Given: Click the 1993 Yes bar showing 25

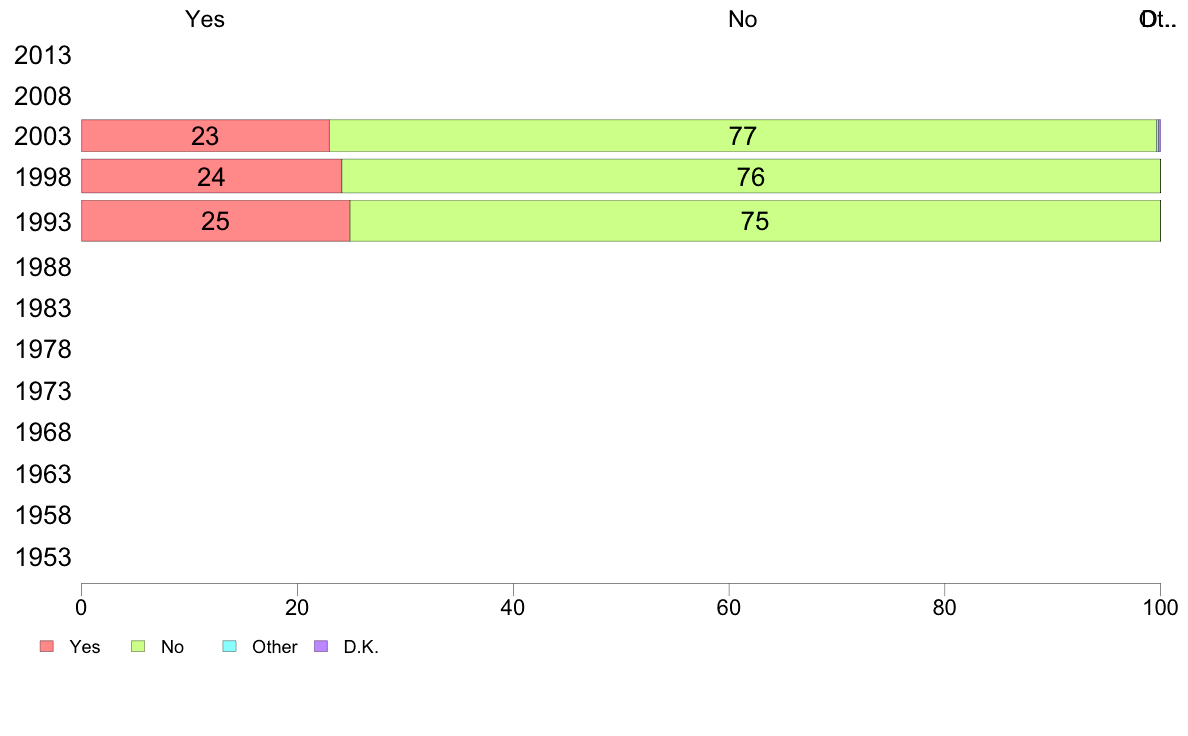Looking at the screenshot, I should click(x=215, y=221).
